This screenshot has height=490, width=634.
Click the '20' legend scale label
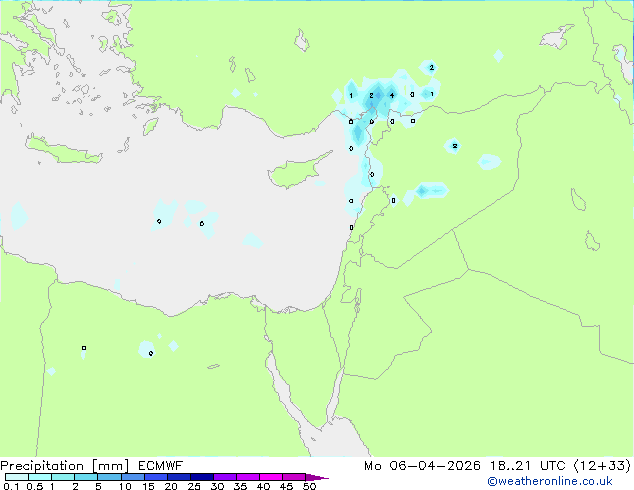(x=171, y=486)
